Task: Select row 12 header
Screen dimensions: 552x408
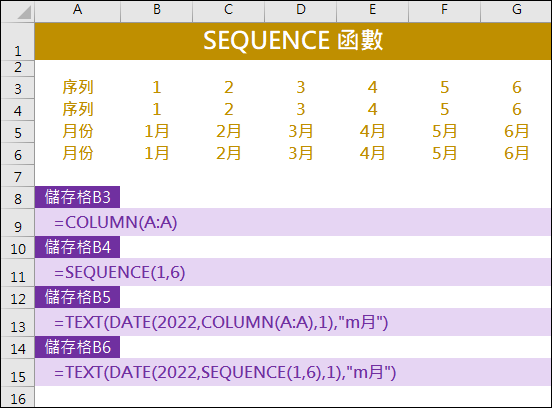Action: pyautogui.click(x=18, y=297)
